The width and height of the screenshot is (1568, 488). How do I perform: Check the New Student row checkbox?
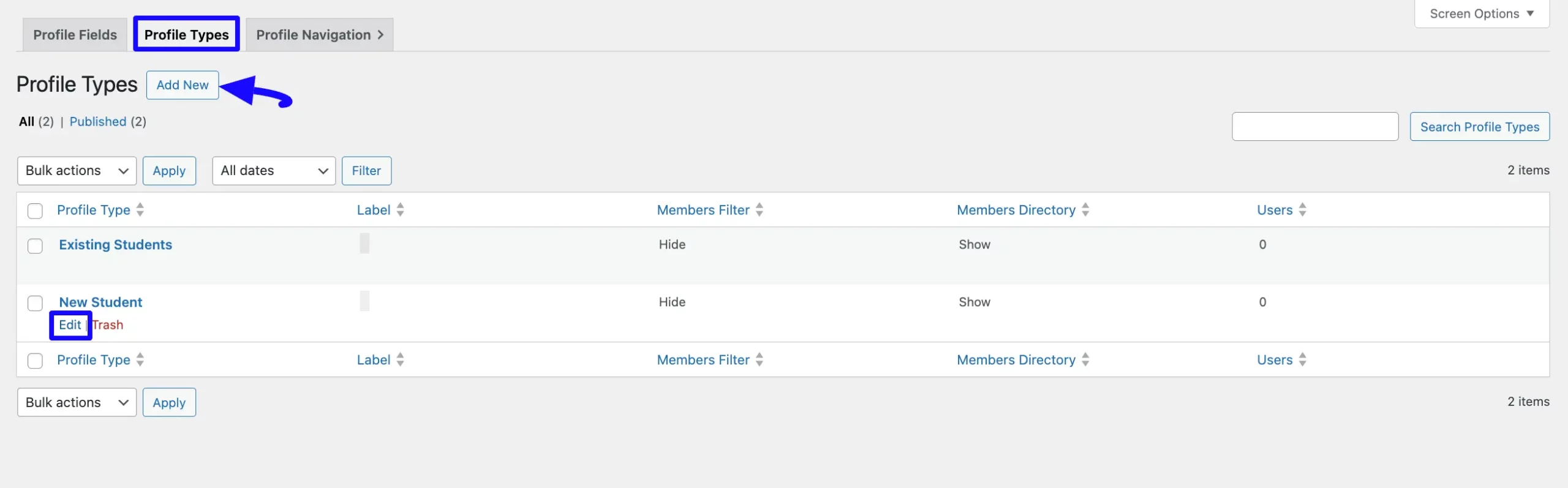(35, 304)
